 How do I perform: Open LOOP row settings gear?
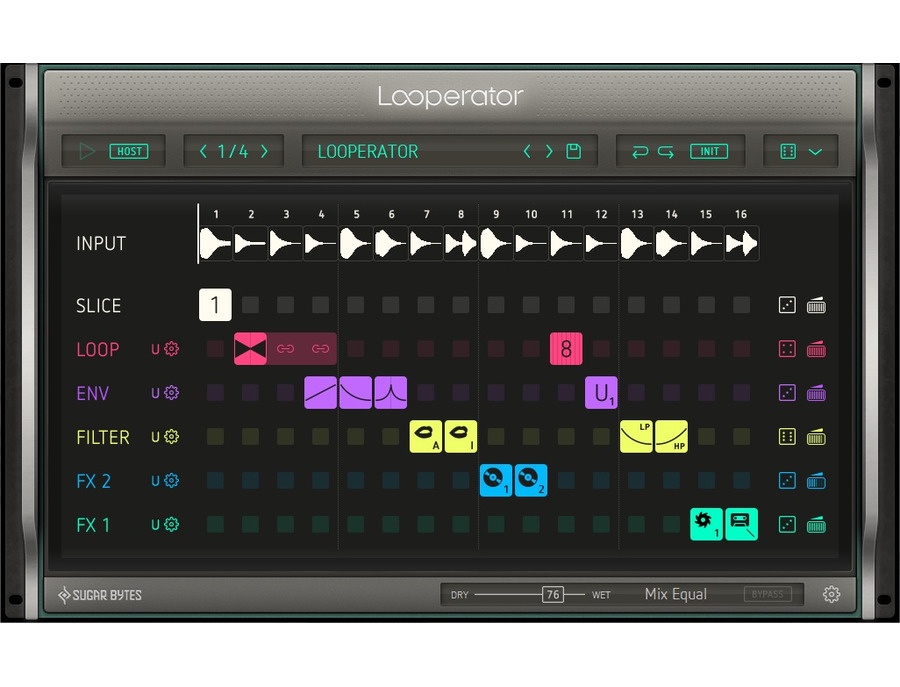click(172, 349)
